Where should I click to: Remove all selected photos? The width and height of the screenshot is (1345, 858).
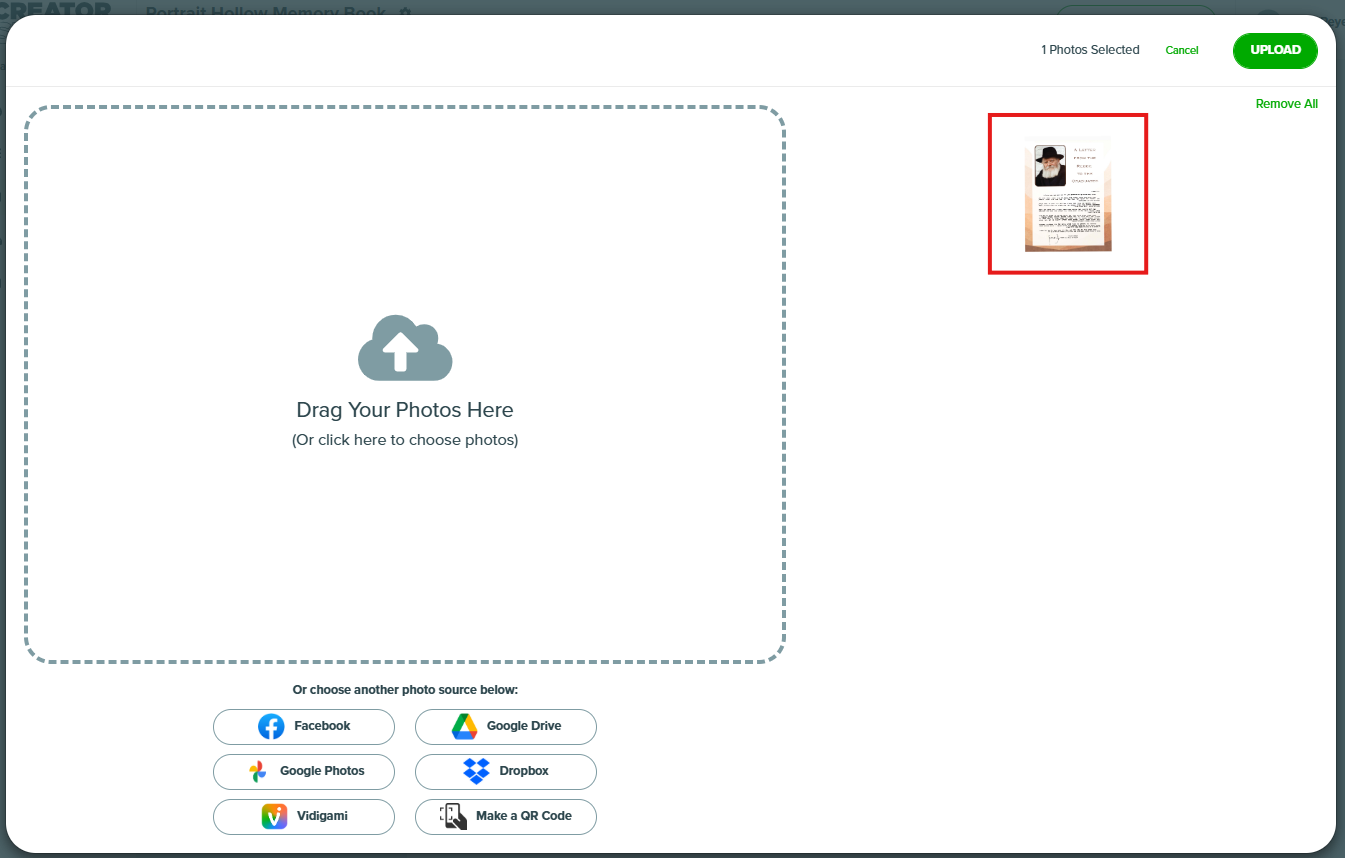click(1286, 104)
